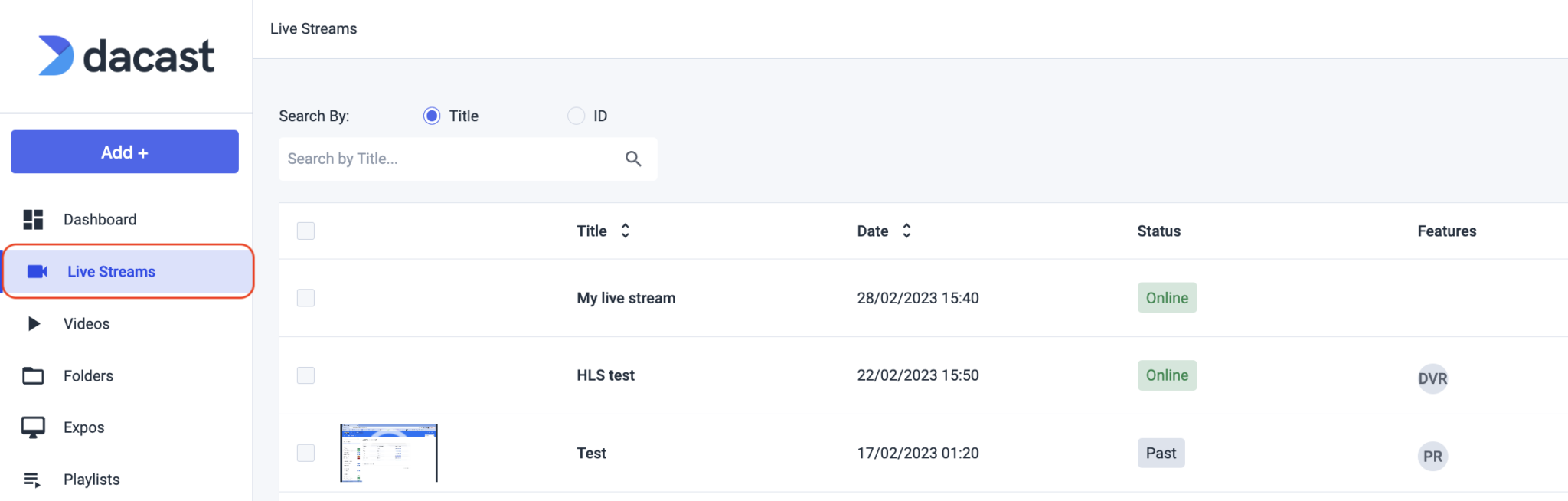The width and height of the screenshot is (1568, 501).
Task: Click the PR feature badge on Test stream
Action: [1432, 456]
